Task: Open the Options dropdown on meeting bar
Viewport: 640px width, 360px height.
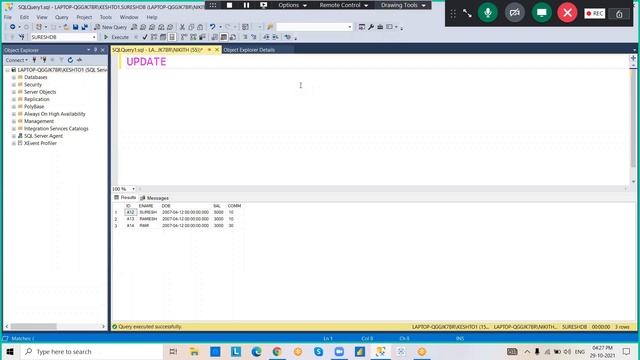Action: pos(292,5)
